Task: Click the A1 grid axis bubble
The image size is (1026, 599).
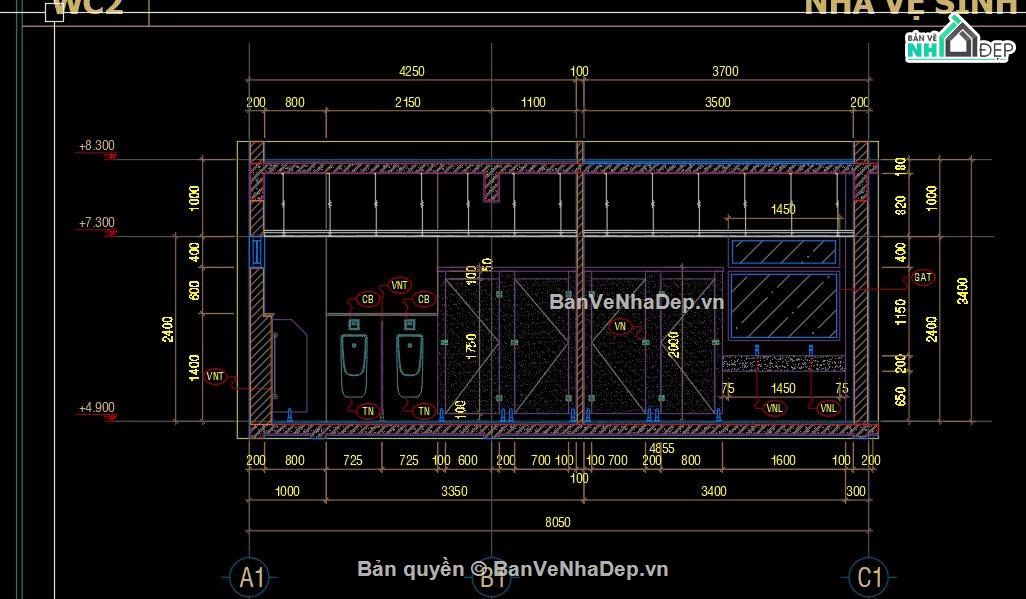Action: pyautogui.click(x=252, y=577)
